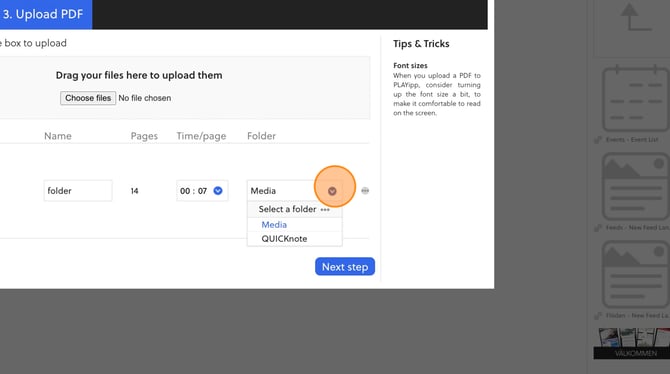Click the 'Font sizes' tip title
The width and height of the screenshot is (670, 374).
coord(410,65)
